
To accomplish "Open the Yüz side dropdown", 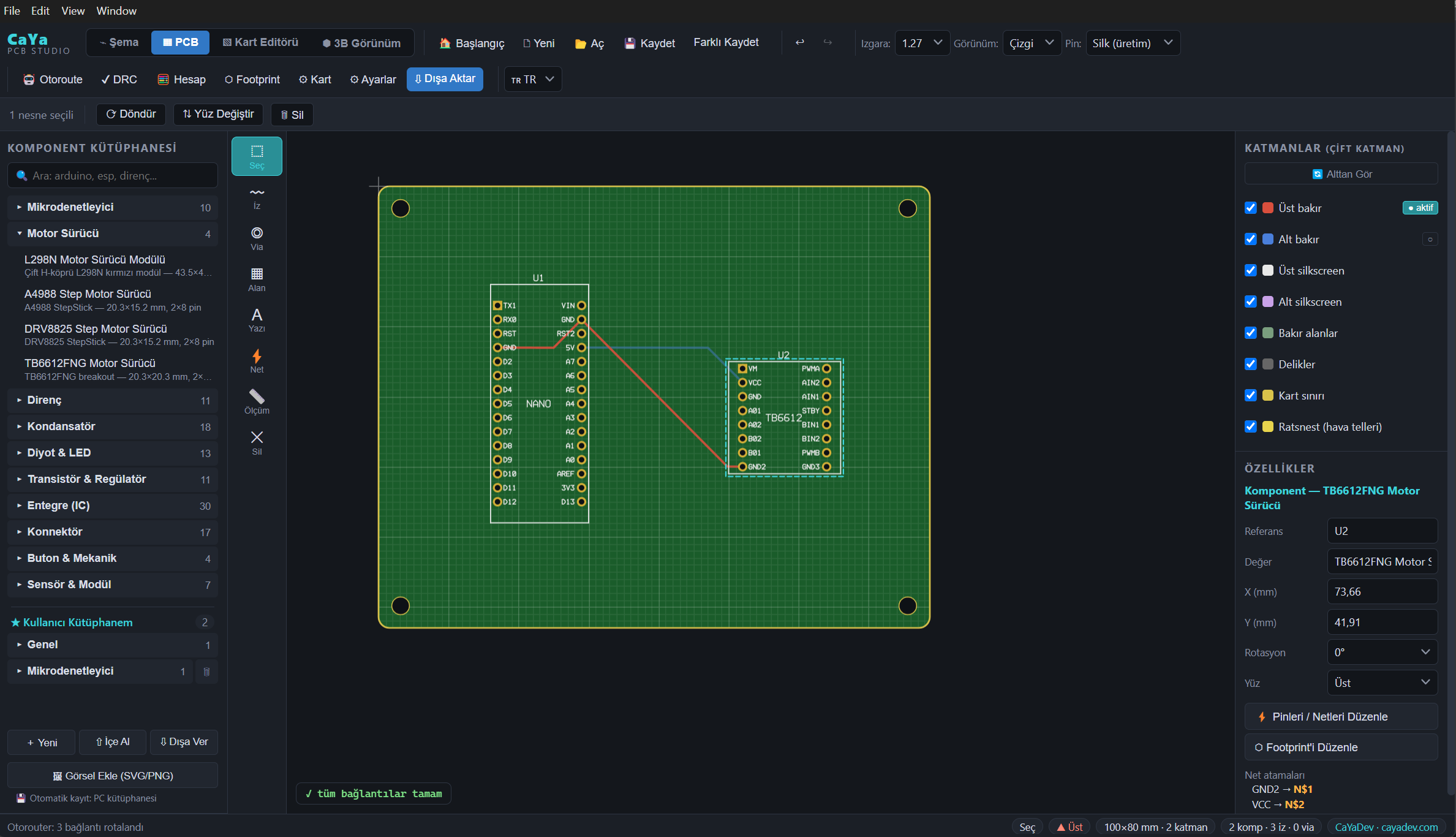I will (1382, 683).
